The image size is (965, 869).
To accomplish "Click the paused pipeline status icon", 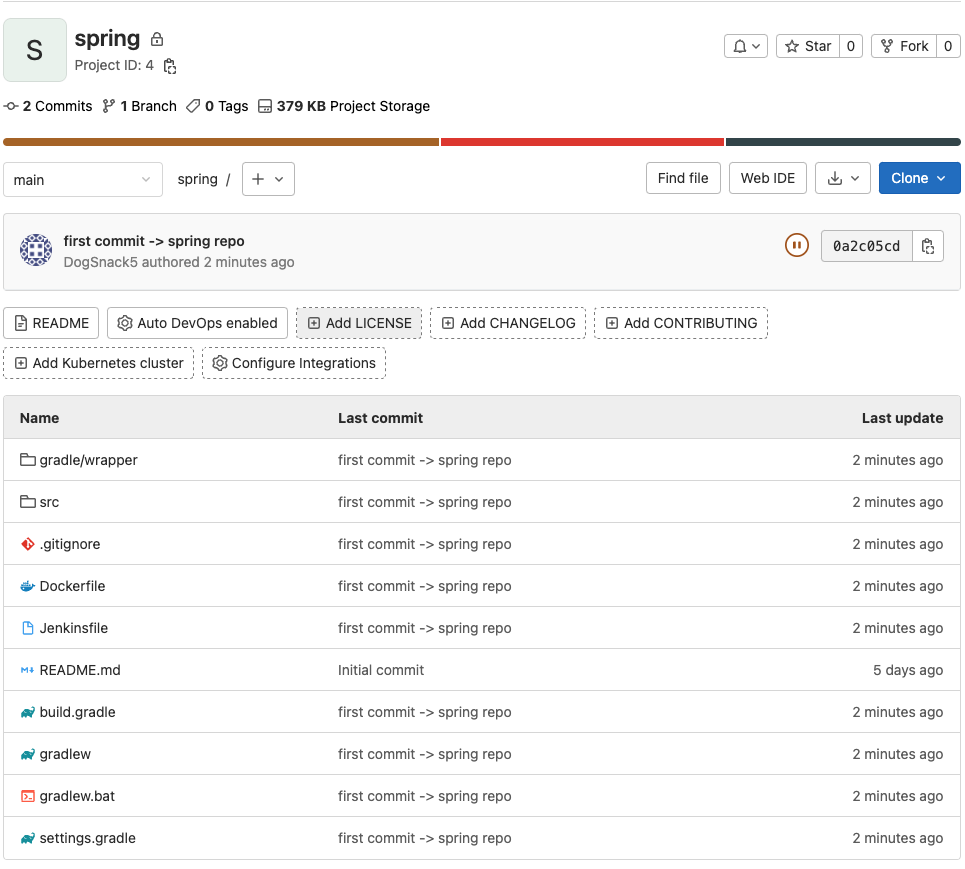I will point(796,246).
